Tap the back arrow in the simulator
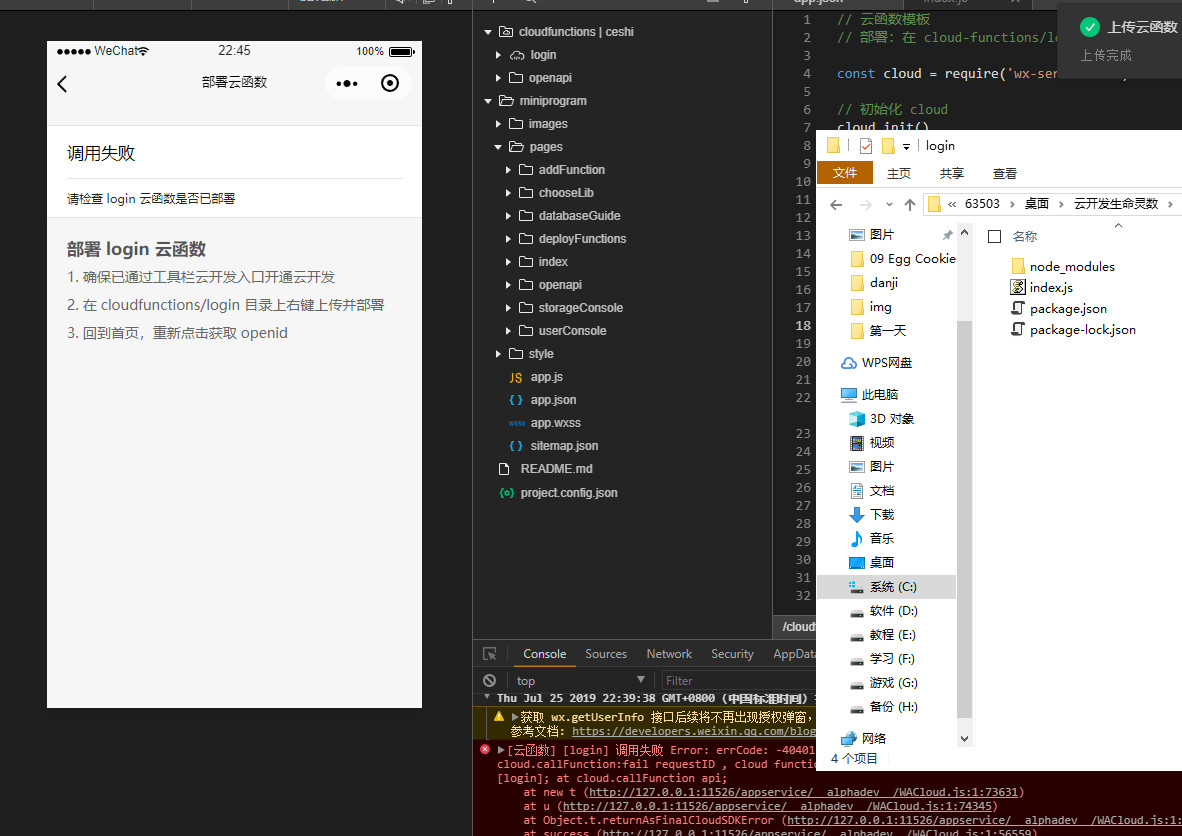 [x=62, y=84]
